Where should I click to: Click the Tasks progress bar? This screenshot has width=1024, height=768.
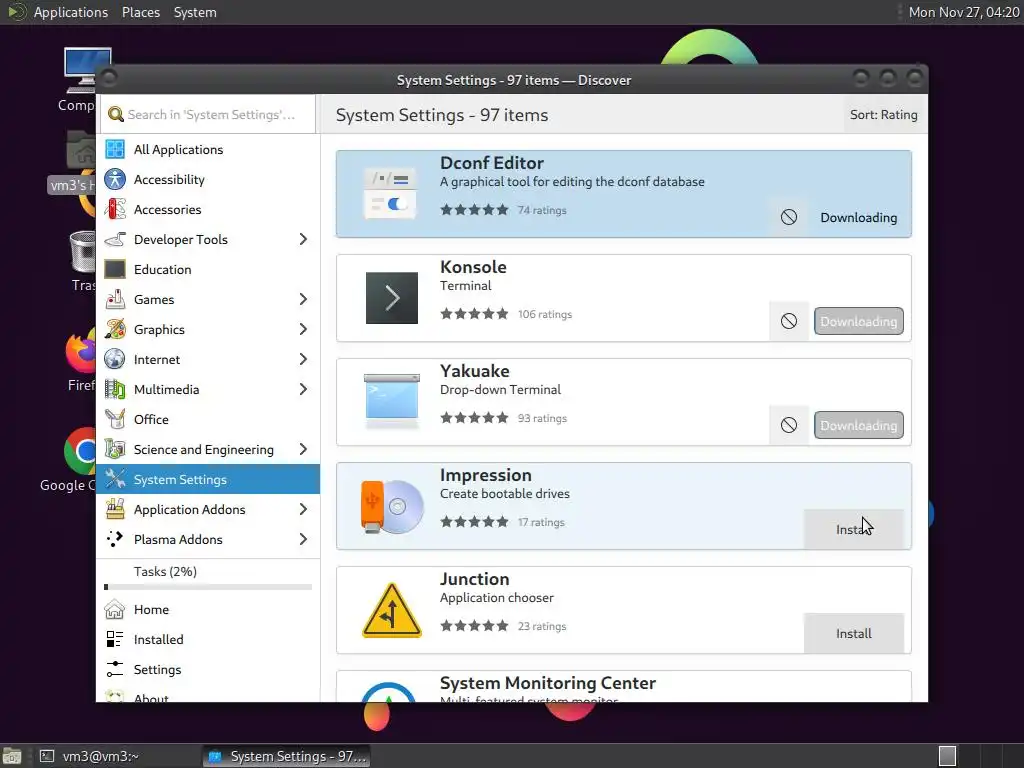pyautogui.click(x=208, y=587)
